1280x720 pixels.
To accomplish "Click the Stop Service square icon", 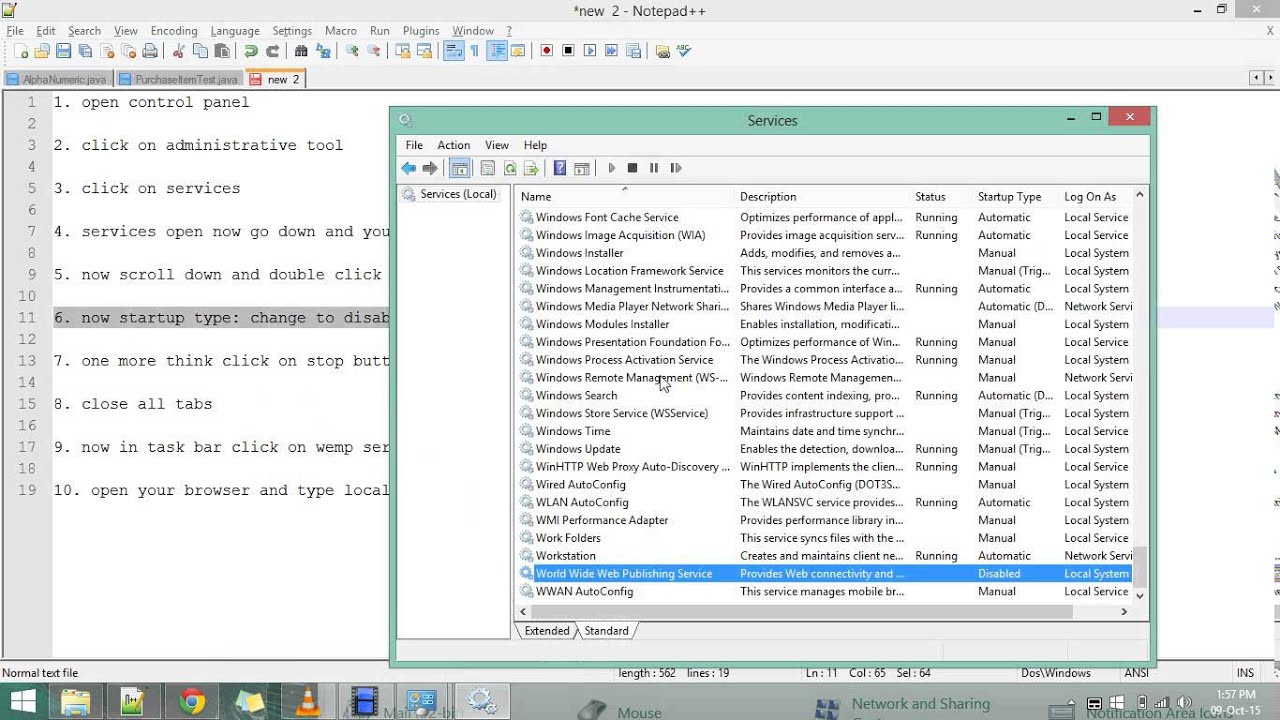I will click(x=632, y=168).
